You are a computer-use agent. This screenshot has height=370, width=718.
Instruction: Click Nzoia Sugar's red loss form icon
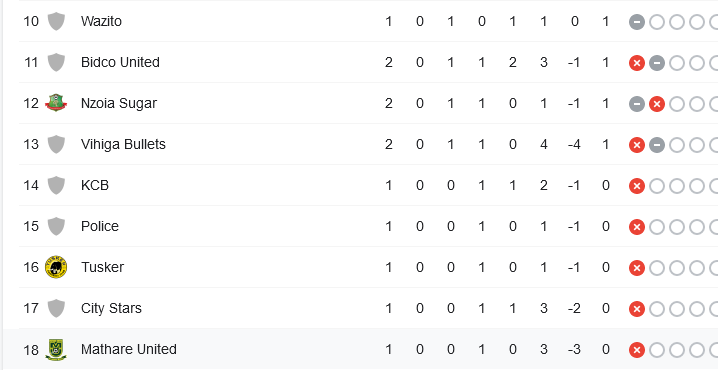[x=657, y=104]
